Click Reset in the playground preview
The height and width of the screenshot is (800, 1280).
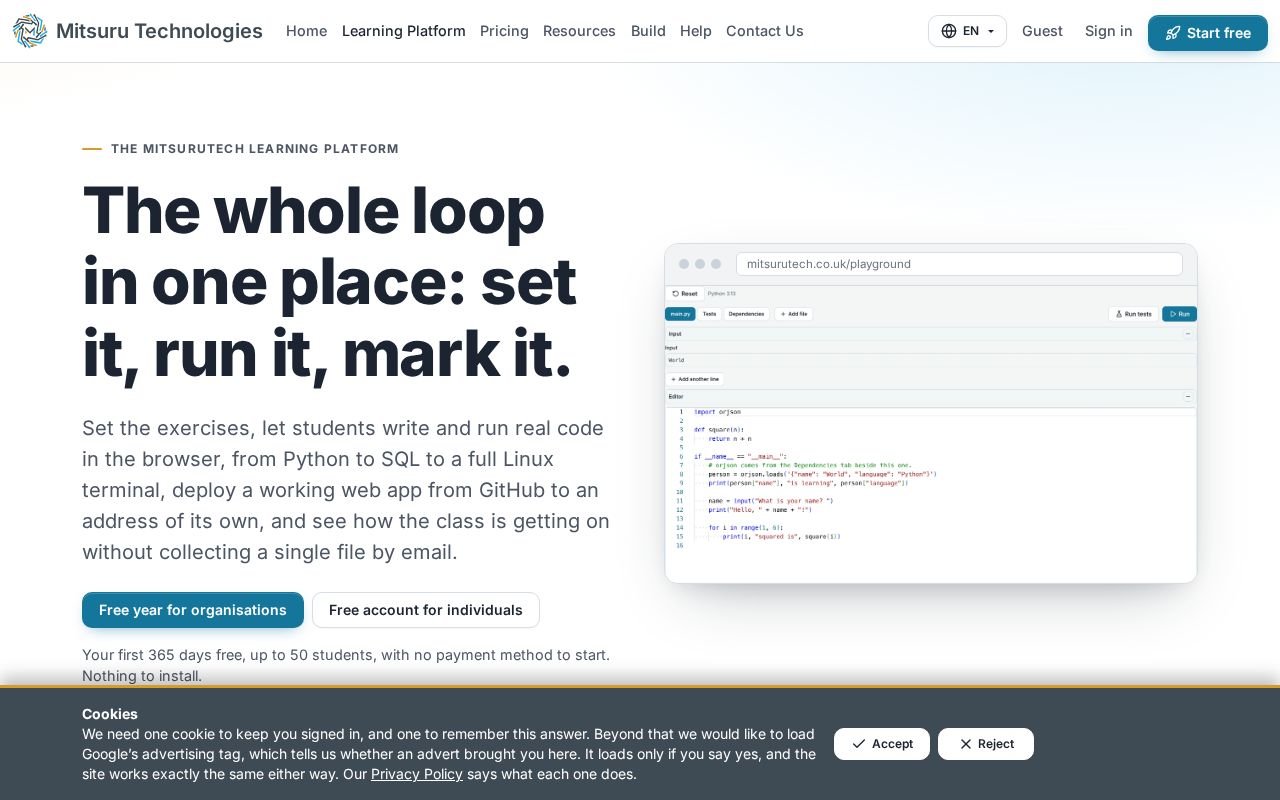coord(685,294)
